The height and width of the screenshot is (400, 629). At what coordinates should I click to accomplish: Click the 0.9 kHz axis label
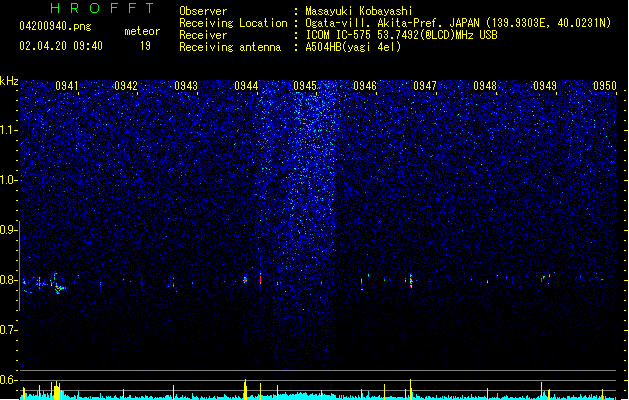click(x=8, y=230)
